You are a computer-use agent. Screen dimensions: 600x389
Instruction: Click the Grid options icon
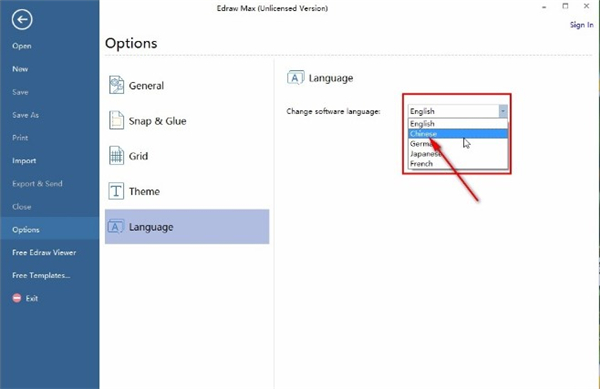click(116, 156)
